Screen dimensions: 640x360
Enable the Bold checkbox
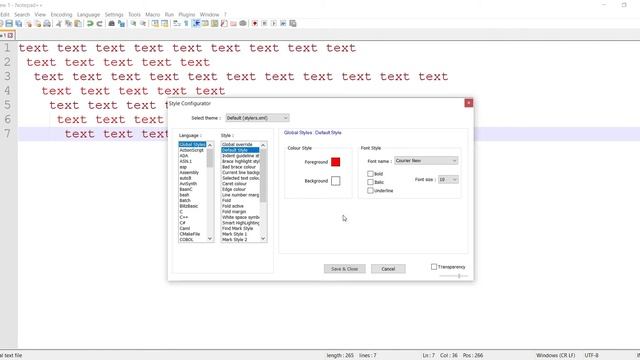point(370,174)
